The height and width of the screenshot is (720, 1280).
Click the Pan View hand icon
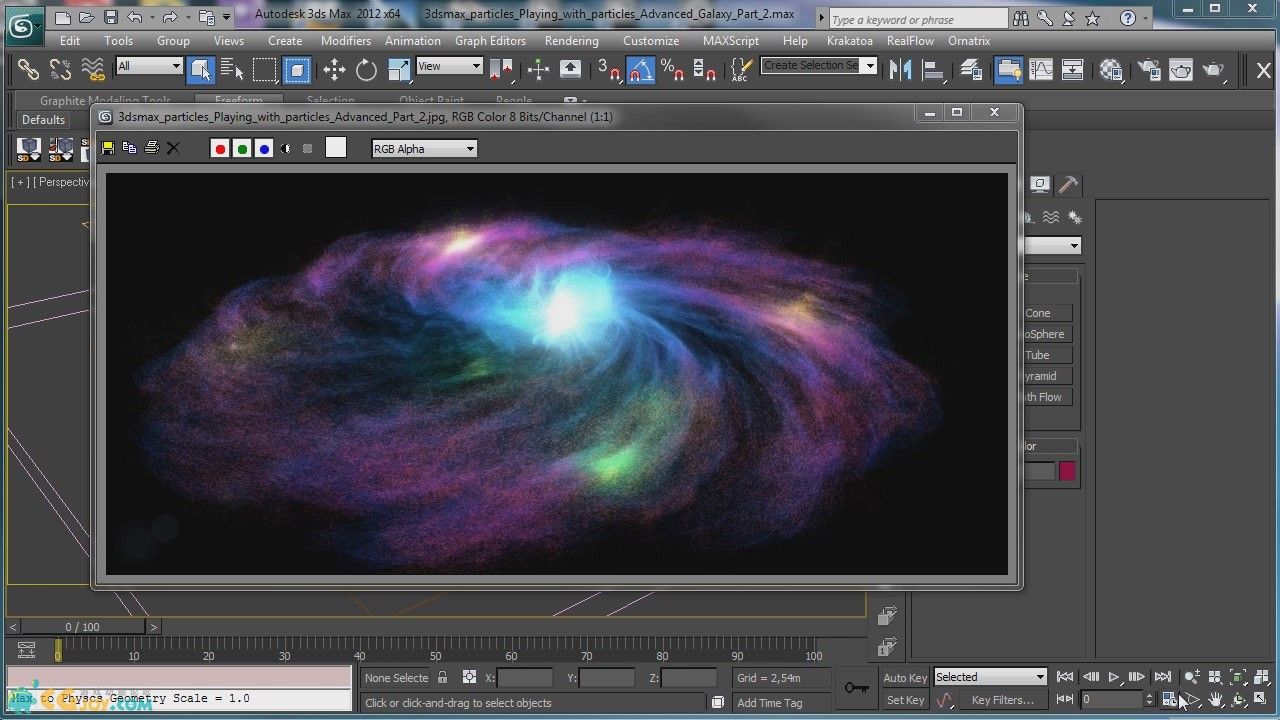point(1215,700)
